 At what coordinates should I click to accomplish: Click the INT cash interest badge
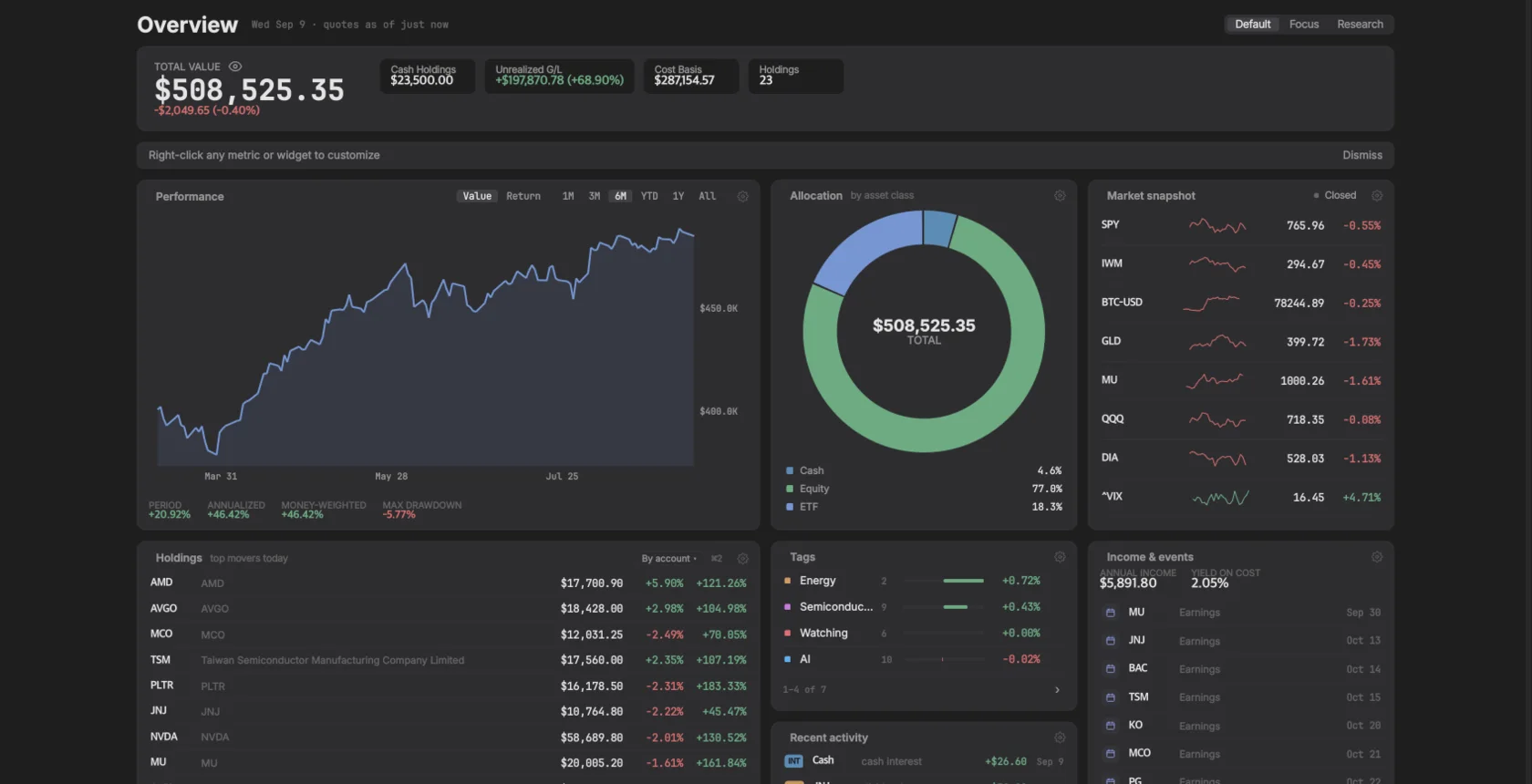(x=794, y=761)
